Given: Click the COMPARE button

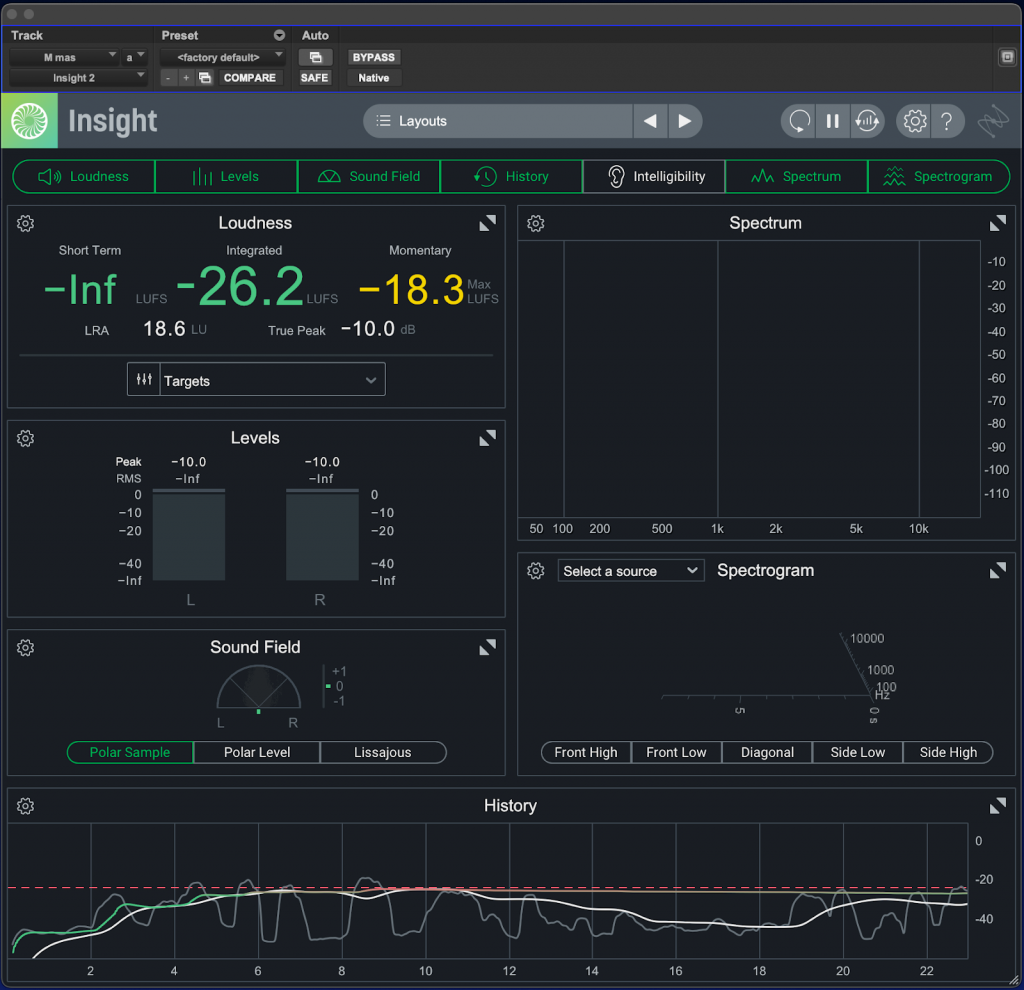Looking at the screenshot, I should pyautogui.click(x=249, y=77).
